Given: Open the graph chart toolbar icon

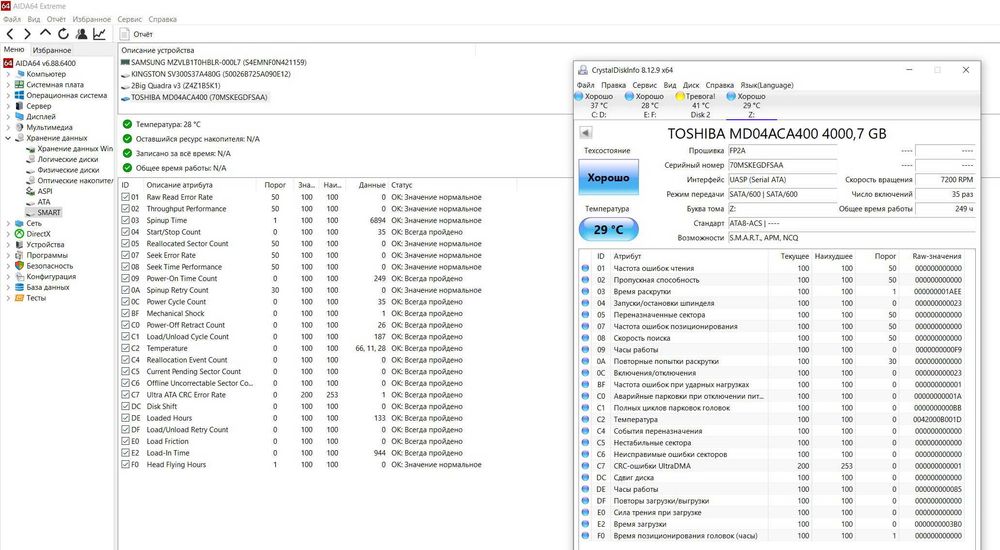Looking at the screenshot, I should [x=99, y=34].
